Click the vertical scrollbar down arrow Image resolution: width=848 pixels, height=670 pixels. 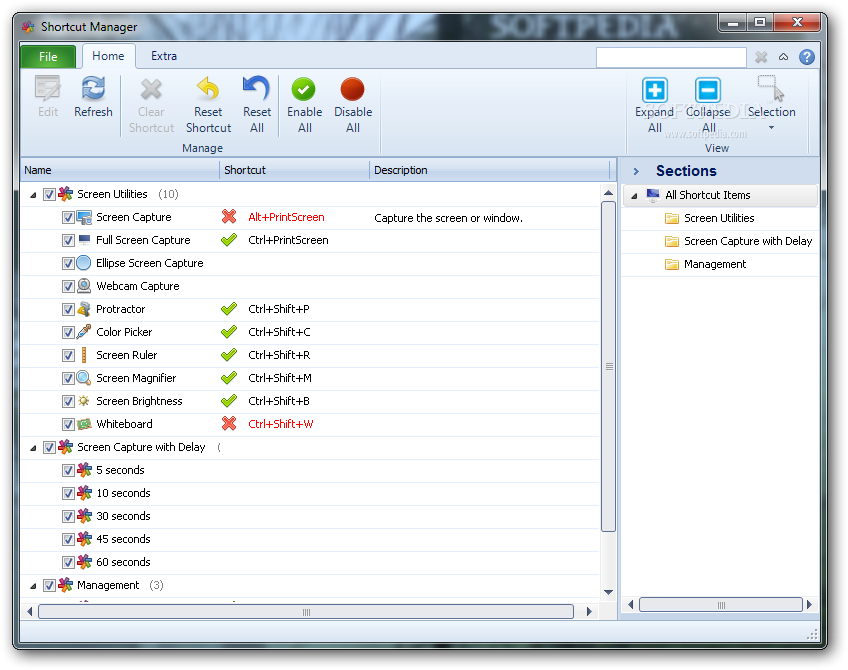pos(608,592)
